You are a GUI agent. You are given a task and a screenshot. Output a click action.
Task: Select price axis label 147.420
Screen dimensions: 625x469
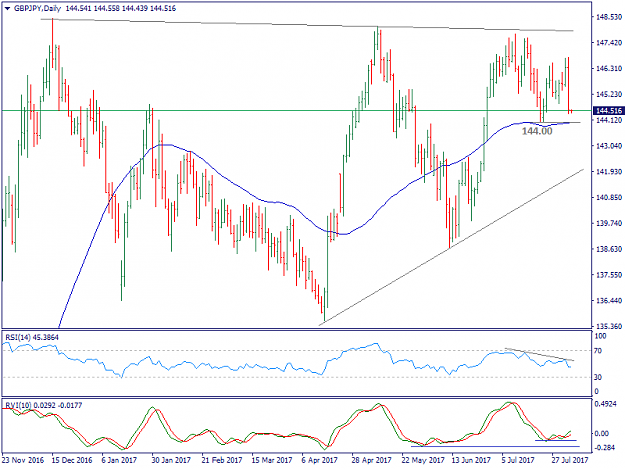[x=609, y=43]
